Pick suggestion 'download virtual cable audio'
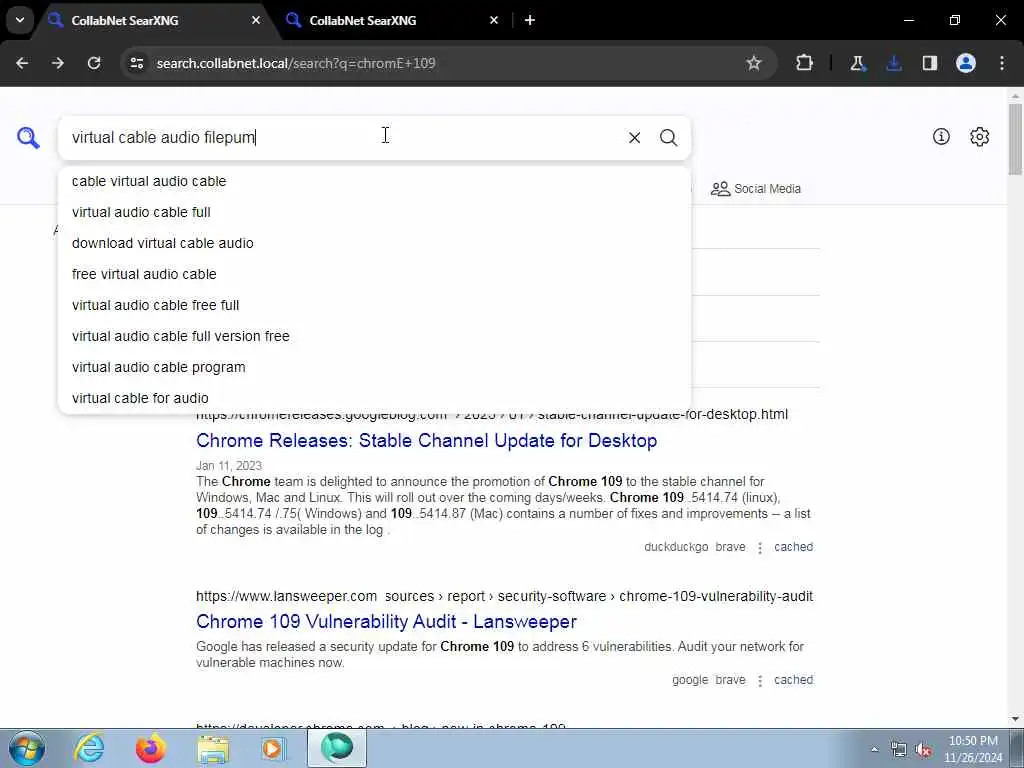The image size is (1024, 768). coord(374,243)
